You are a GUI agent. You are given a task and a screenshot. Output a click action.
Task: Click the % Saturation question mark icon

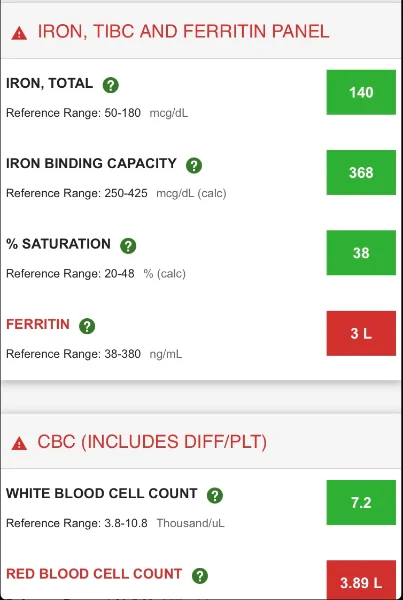(128, 246)
